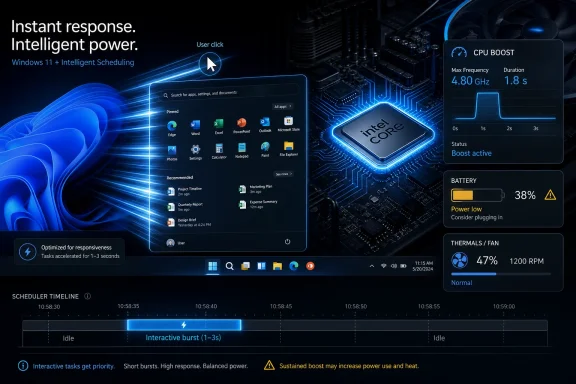Show hidden tray icons chevron
Screen dimensions: 576x384
372,266
